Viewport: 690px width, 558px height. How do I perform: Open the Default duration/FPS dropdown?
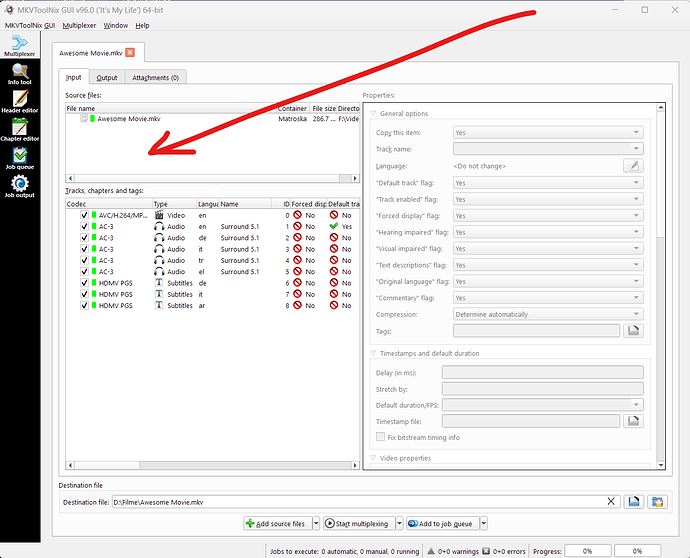[543, 405]
